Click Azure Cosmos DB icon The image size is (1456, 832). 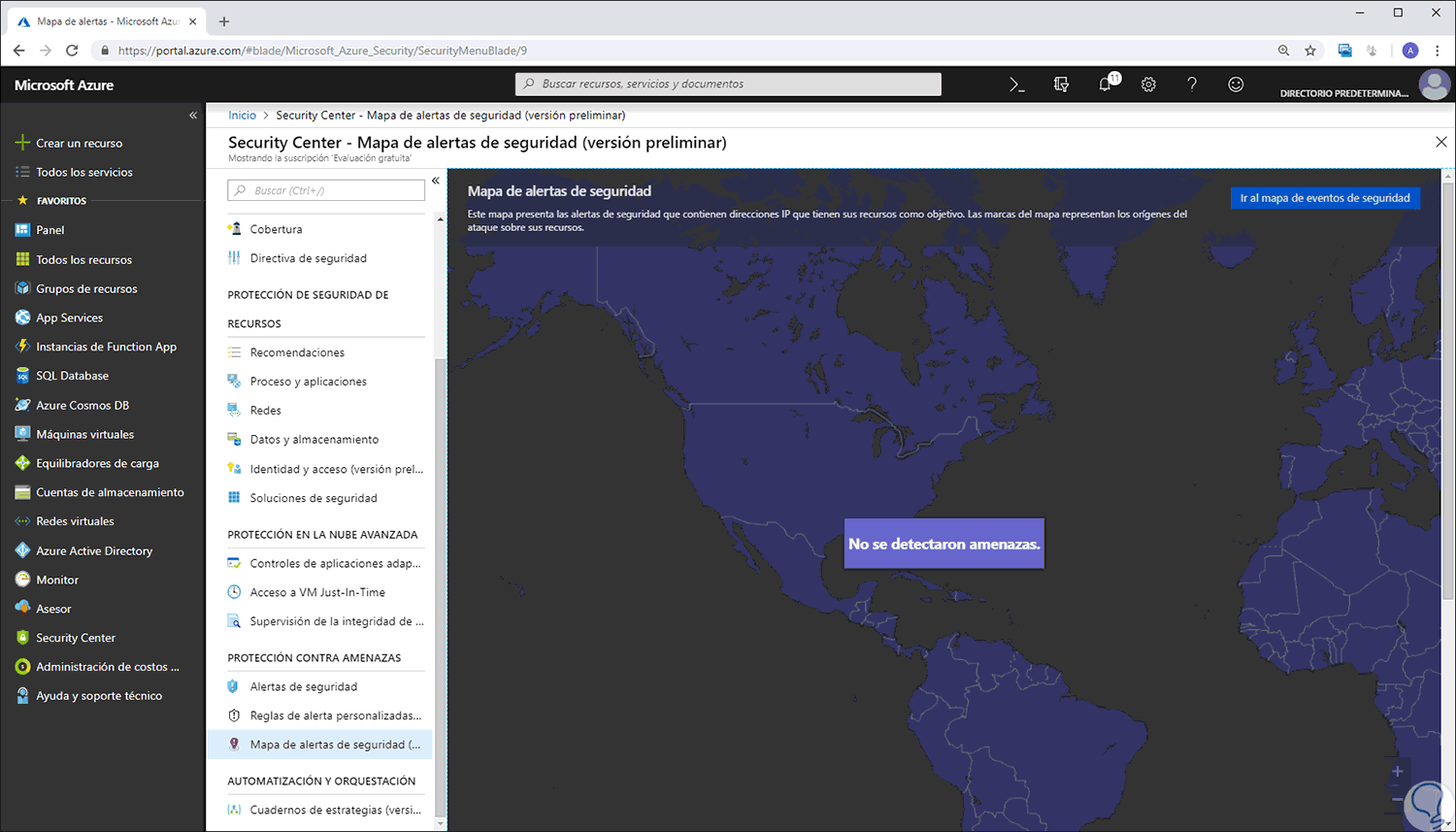pos(22,405)
